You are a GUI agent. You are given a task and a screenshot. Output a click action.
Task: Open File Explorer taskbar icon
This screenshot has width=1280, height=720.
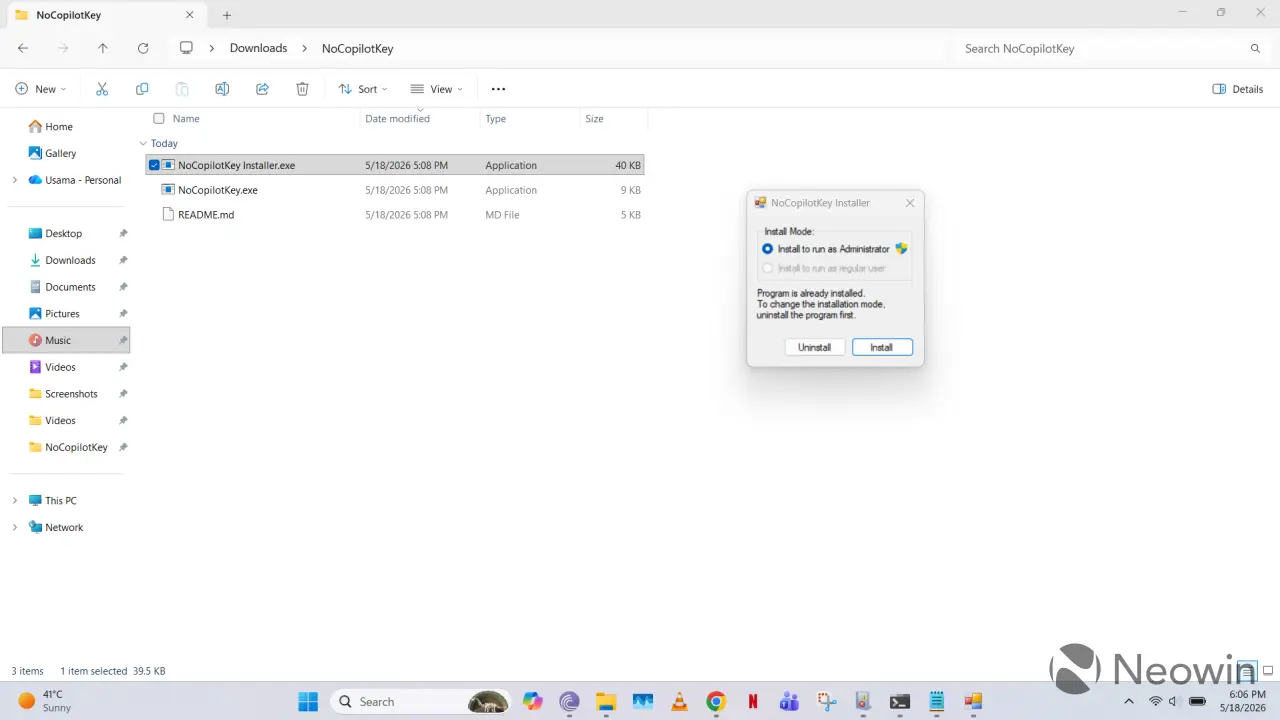(x=605, y=701)
